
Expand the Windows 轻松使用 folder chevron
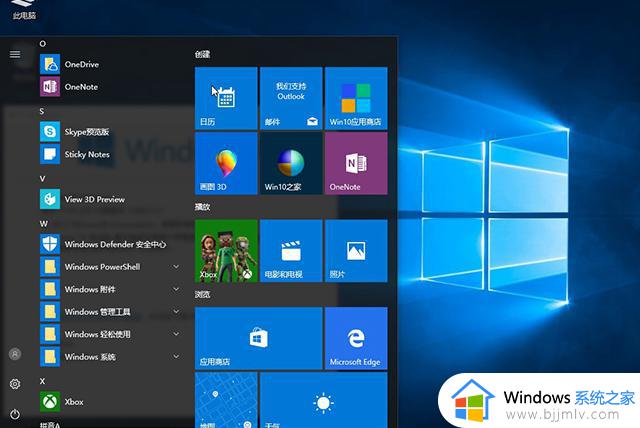point(176,334)
